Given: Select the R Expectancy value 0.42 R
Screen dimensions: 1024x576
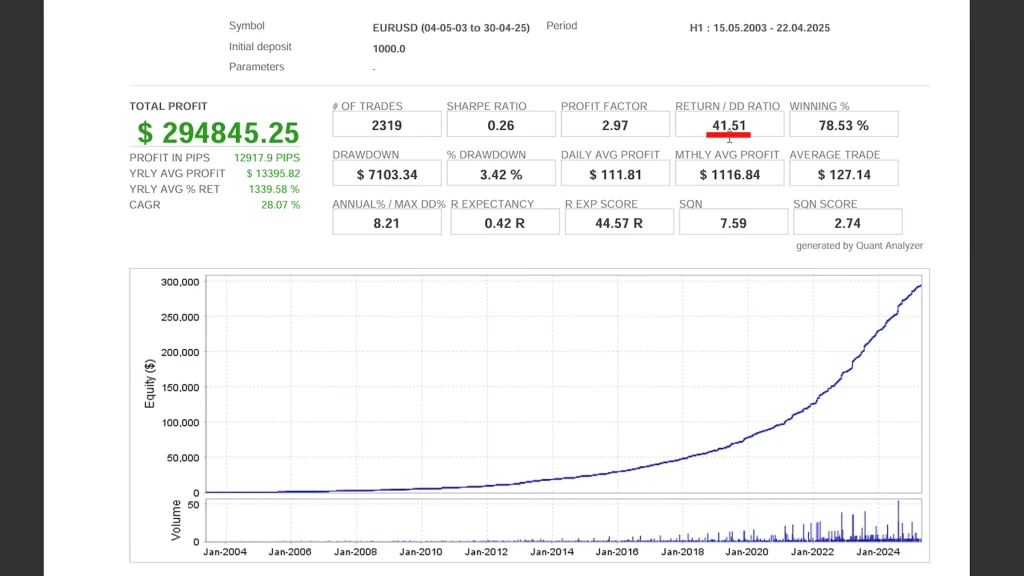Looking at the screenshot, I should [x=504, y=223].
